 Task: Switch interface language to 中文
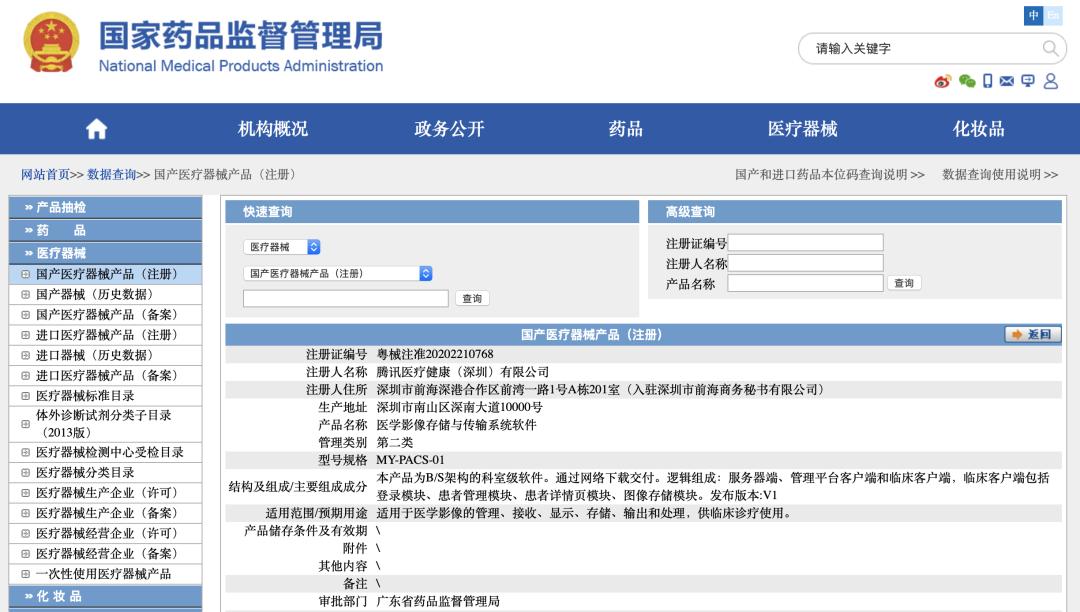(x=1034, y=15)
